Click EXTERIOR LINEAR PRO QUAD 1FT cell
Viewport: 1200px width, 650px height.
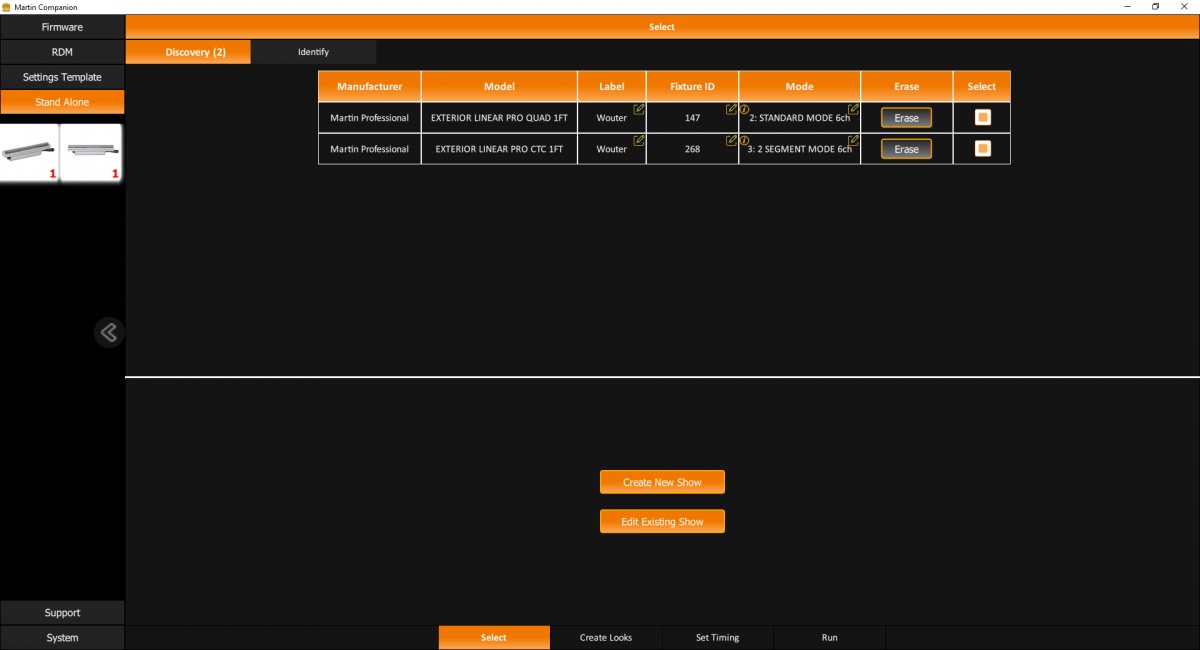point(499,118)
